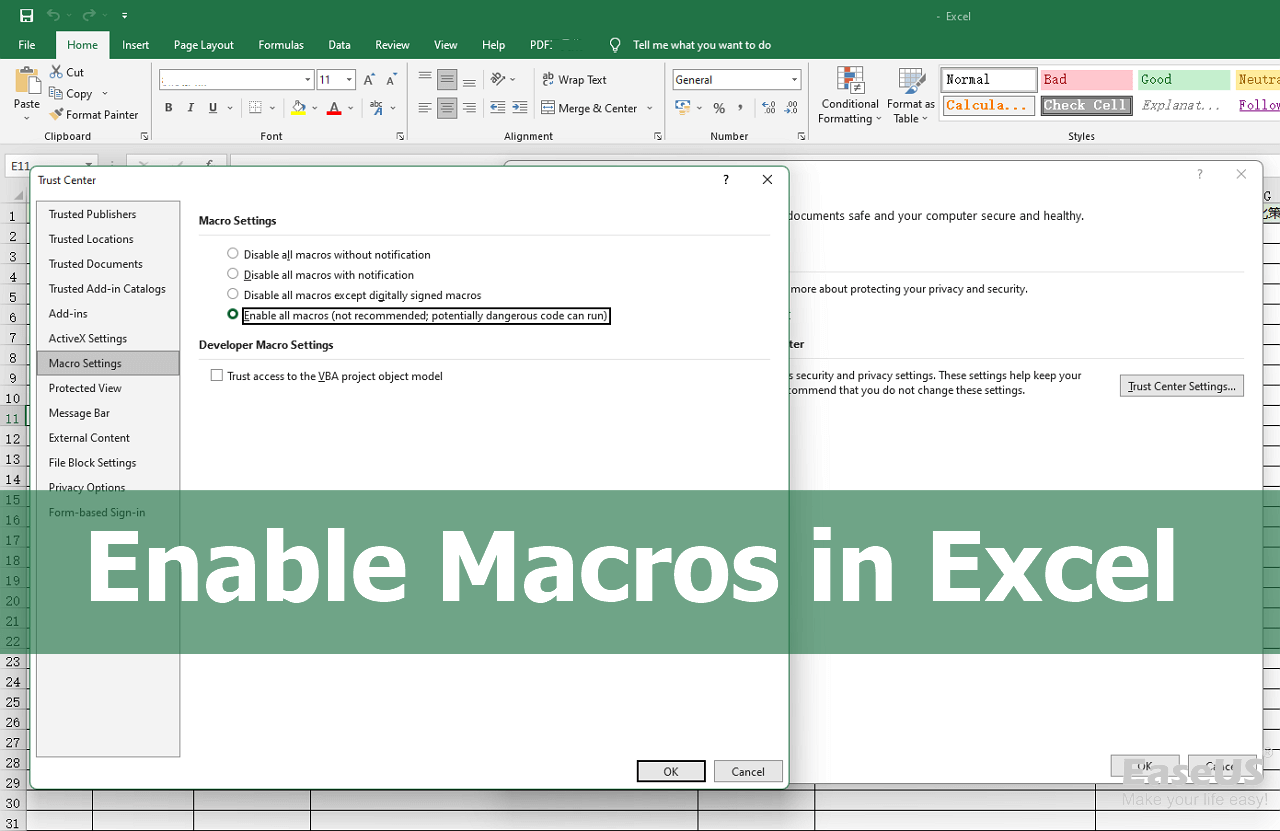Image resolution: width=1280 pixels, height=831 pixels.
Task: Click the Cut scissors icon
Action: pyautogui.click(x=57, y=72)
